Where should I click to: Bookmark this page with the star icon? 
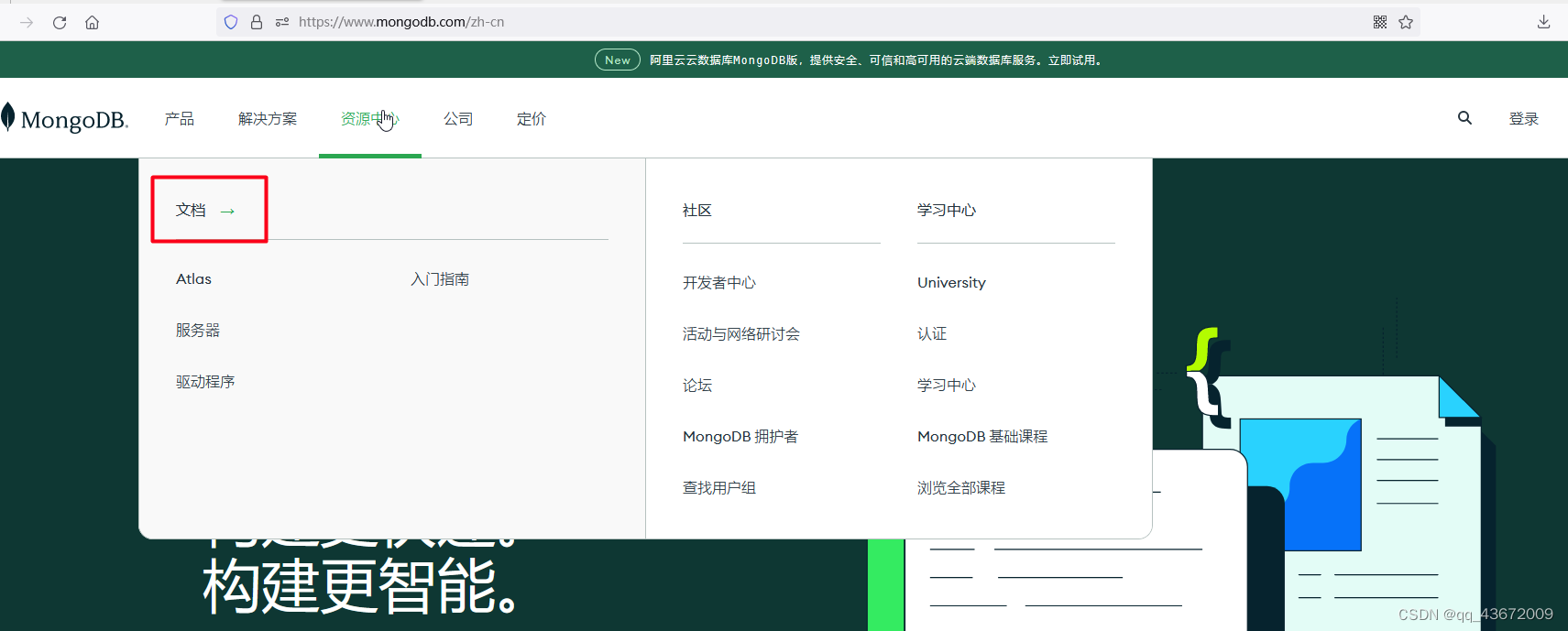(x=1406, y=22)
